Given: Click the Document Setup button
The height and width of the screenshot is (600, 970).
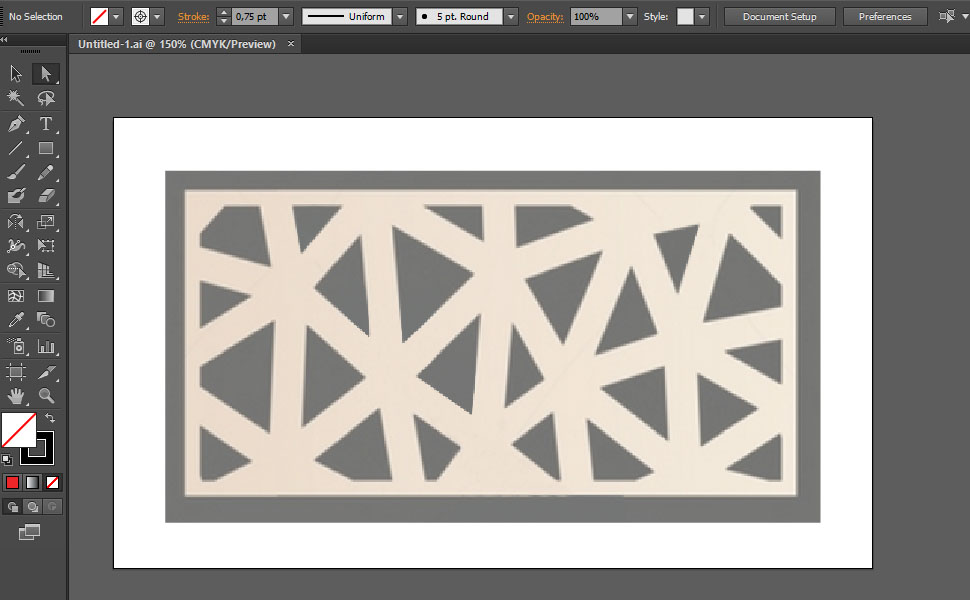Looking at the screenshot, I should [779, 17].
